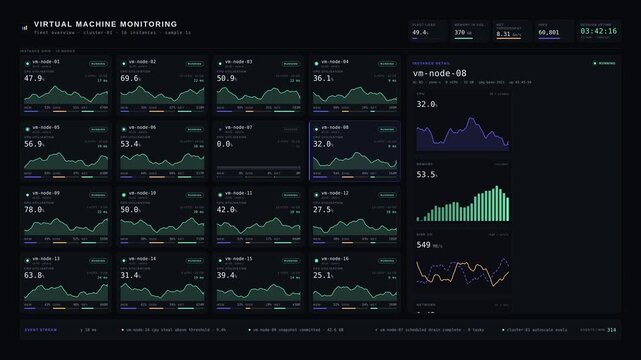Click the 549 MB/s disk IO reading
The width and height of the screenshot is (641, 360).
(429, 245)
